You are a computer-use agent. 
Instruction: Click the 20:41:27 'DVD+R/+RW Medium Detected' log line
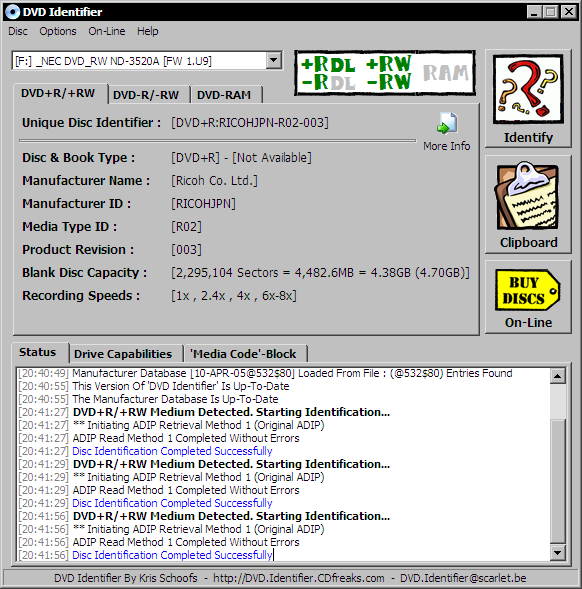coord(204,412)
